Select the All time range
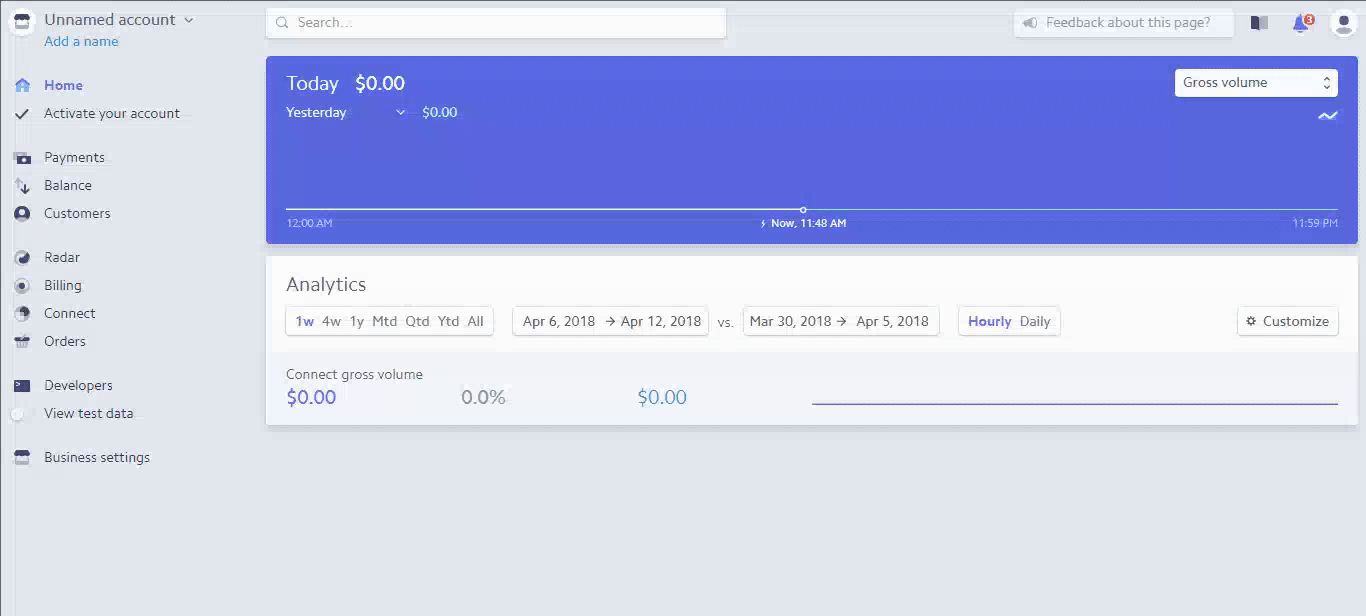Image resolution: width=1366 pixels, height=616 pixels. 475,321
